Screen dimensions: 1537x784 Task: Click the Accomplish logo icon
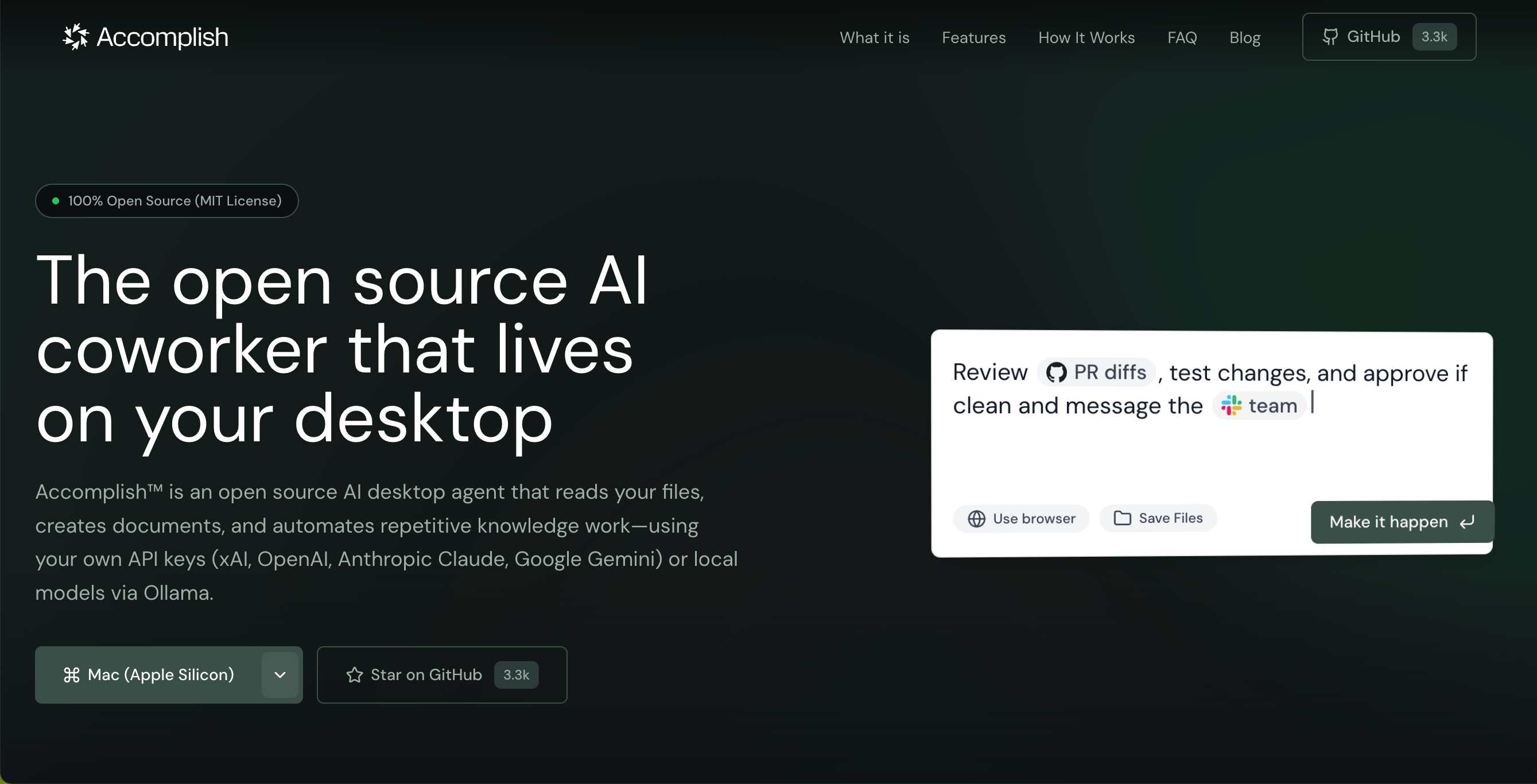point(75,37)
